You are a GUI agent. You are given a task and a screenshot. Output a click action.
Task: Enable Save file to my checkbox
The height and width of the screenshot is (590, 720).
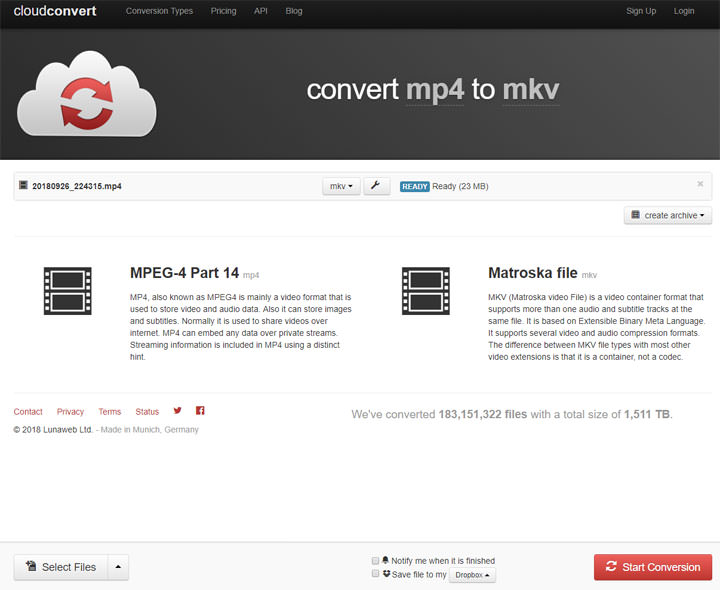click(375, 573)
